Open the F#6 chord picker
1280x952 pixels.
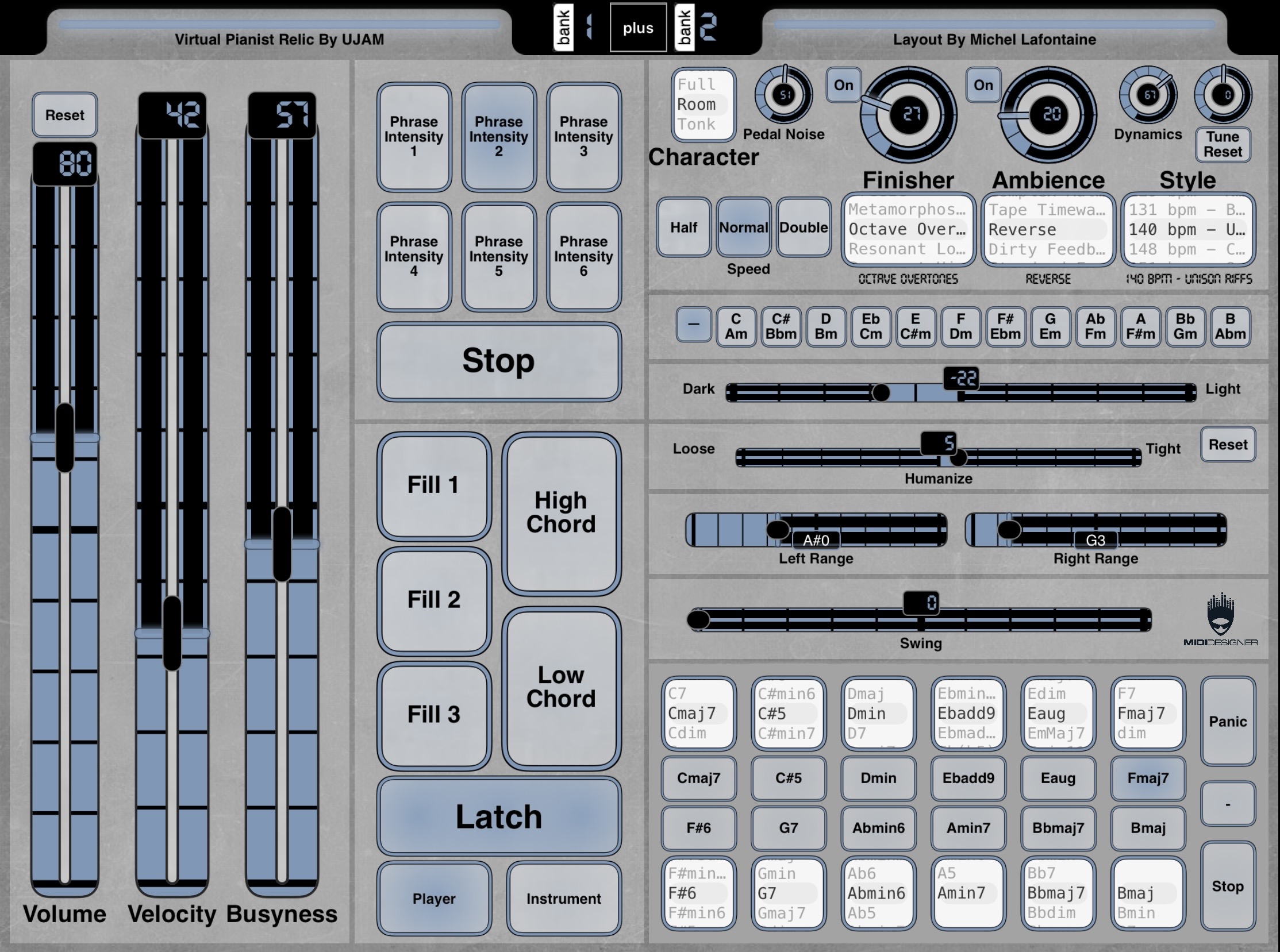pos(699,893)
